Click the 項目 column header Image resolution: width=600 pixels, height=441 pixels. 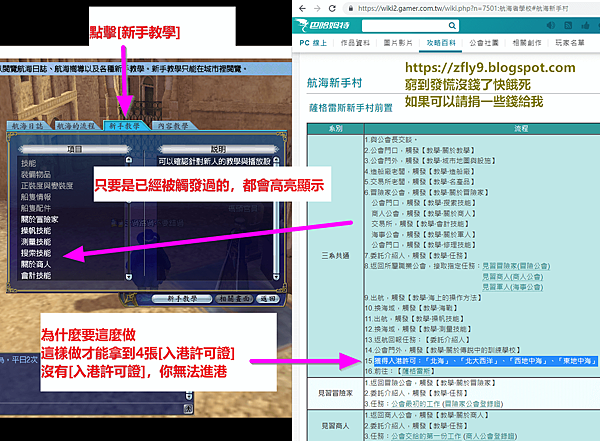click(x=75, y=149)
